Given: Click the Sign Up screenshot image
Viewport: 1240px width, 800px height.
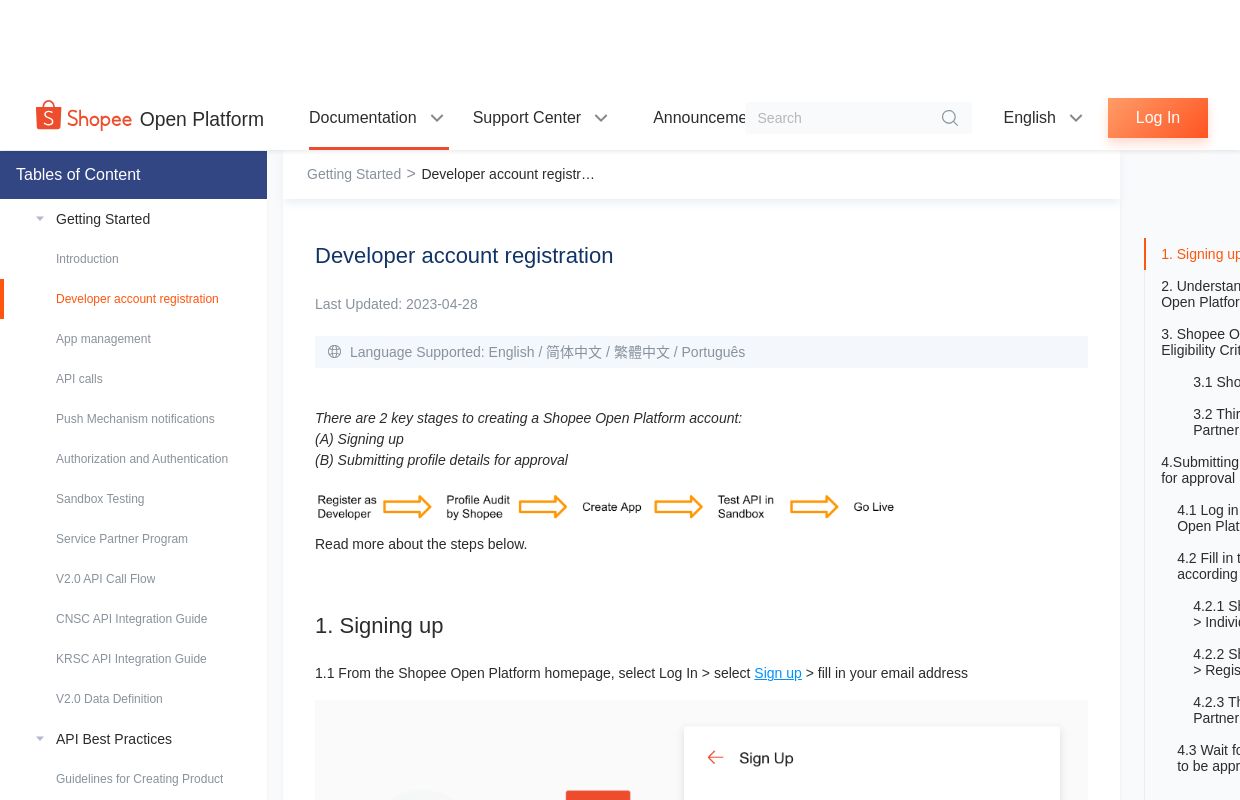Looking at the screenshot, I should (x=701, y=750).
